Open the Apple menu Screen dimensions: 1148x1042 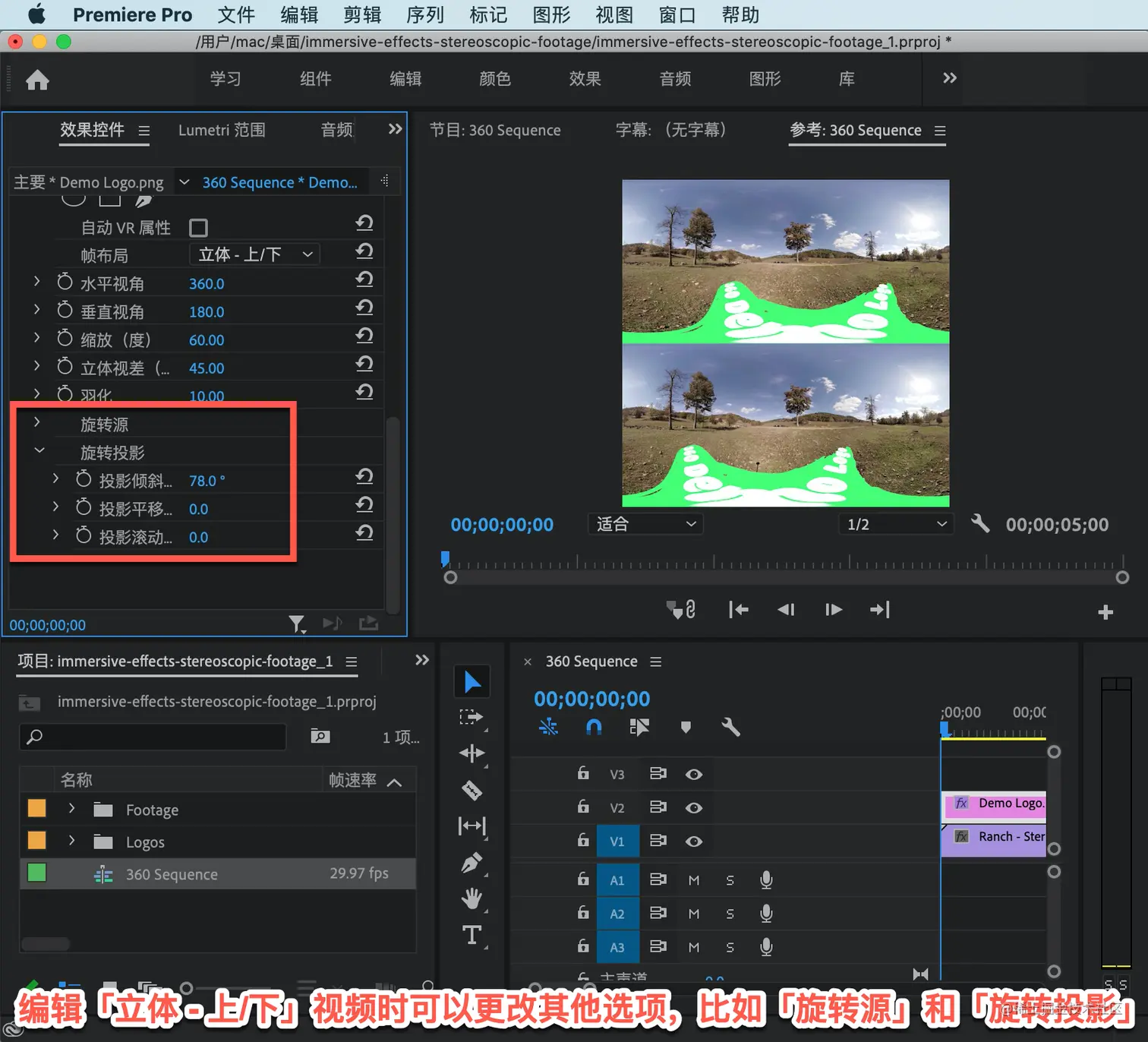pyautogui.click(x=36, y=14)
